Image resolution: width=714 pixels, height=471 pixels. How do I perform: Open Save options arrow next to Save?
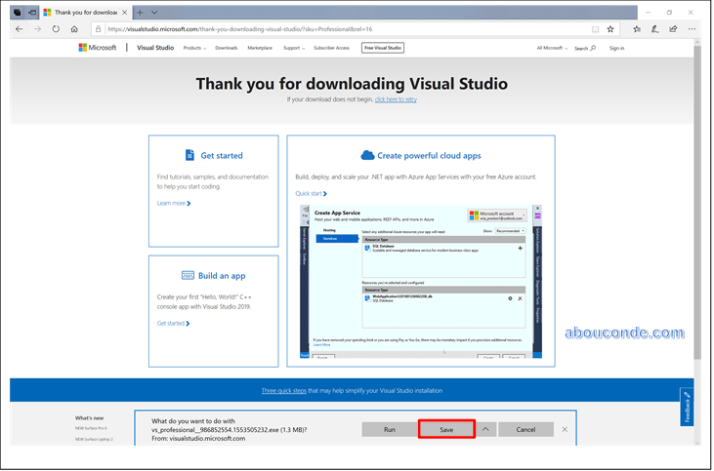pyautogui.click(x=485, y=429)
